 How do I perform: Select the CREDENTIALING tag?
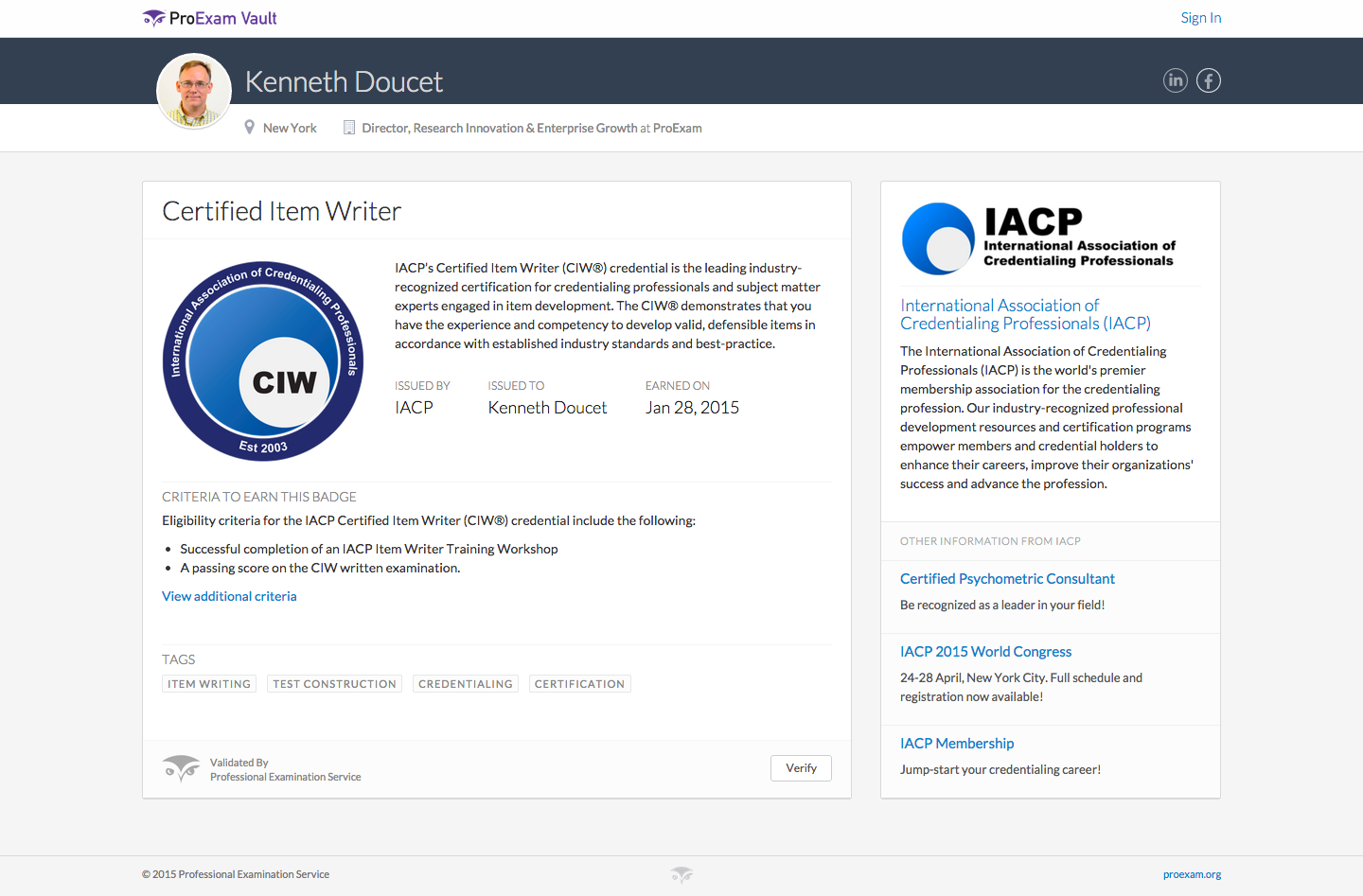tap(466, 684)
